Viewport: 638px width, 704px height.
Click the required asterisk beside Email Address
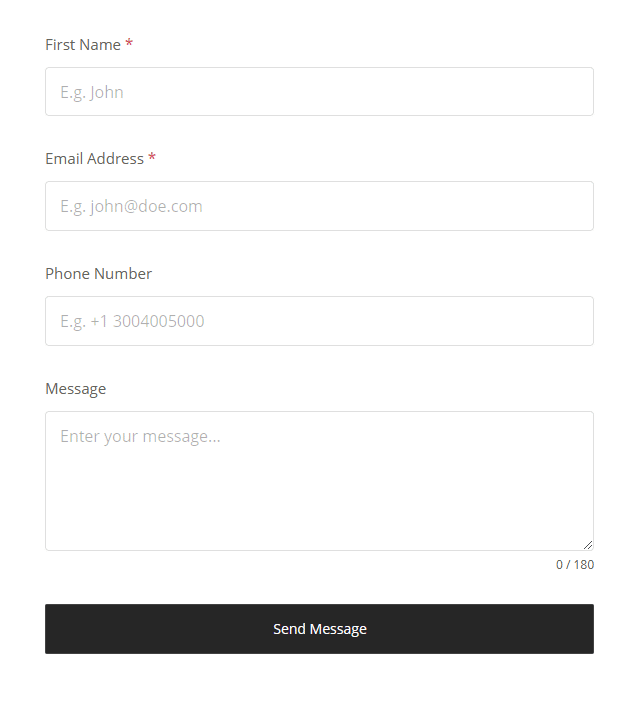pyautogui.click(x=152, y=159)
